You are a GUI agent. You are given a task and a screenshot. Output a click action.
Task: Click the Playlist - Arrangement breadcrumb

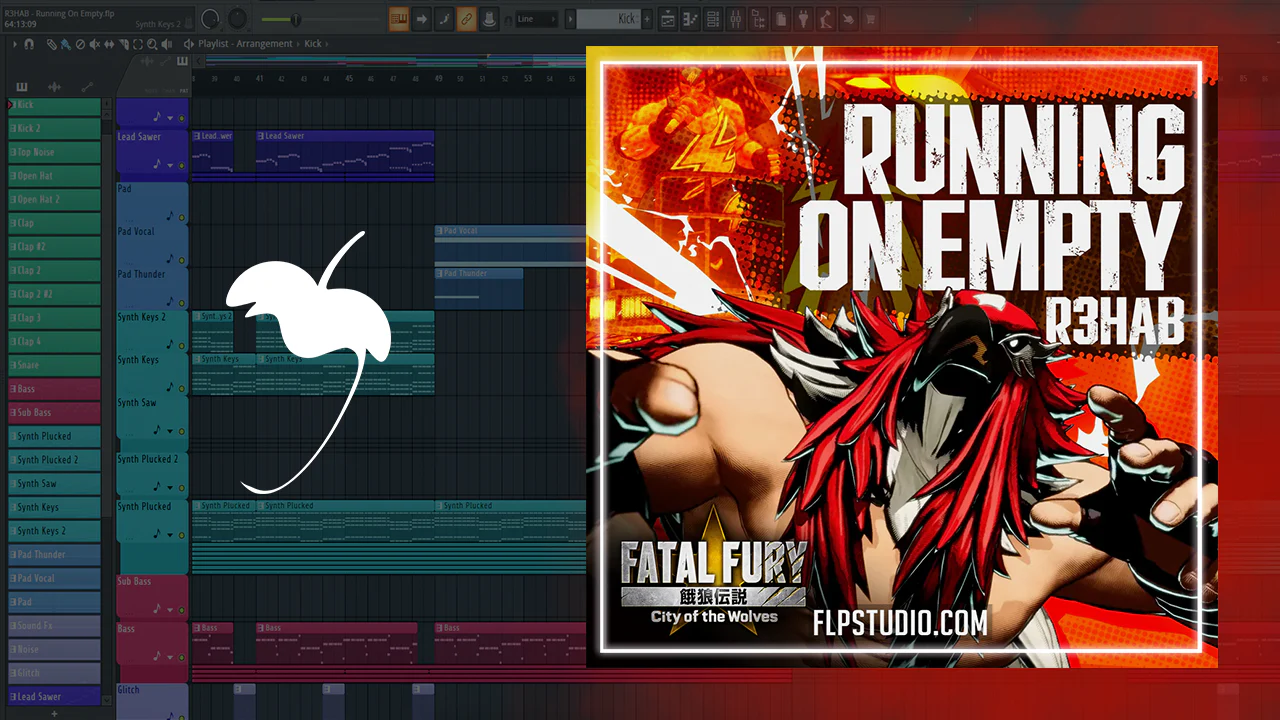click(245, 44)
